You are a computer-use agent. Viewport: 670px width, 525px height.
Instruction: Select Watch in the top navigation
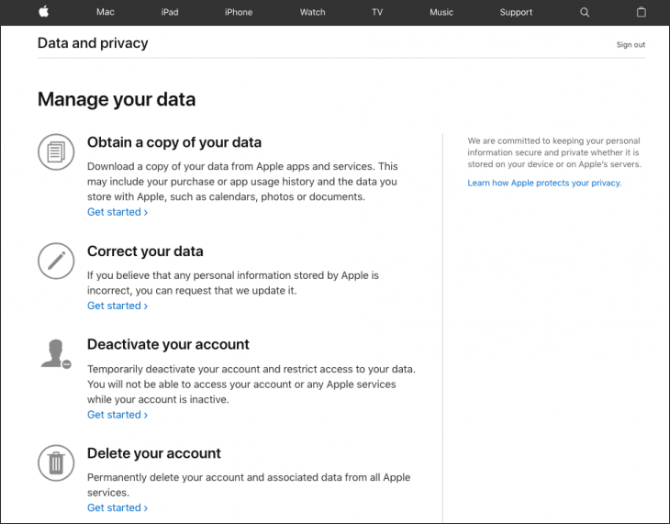click(312, 12)
